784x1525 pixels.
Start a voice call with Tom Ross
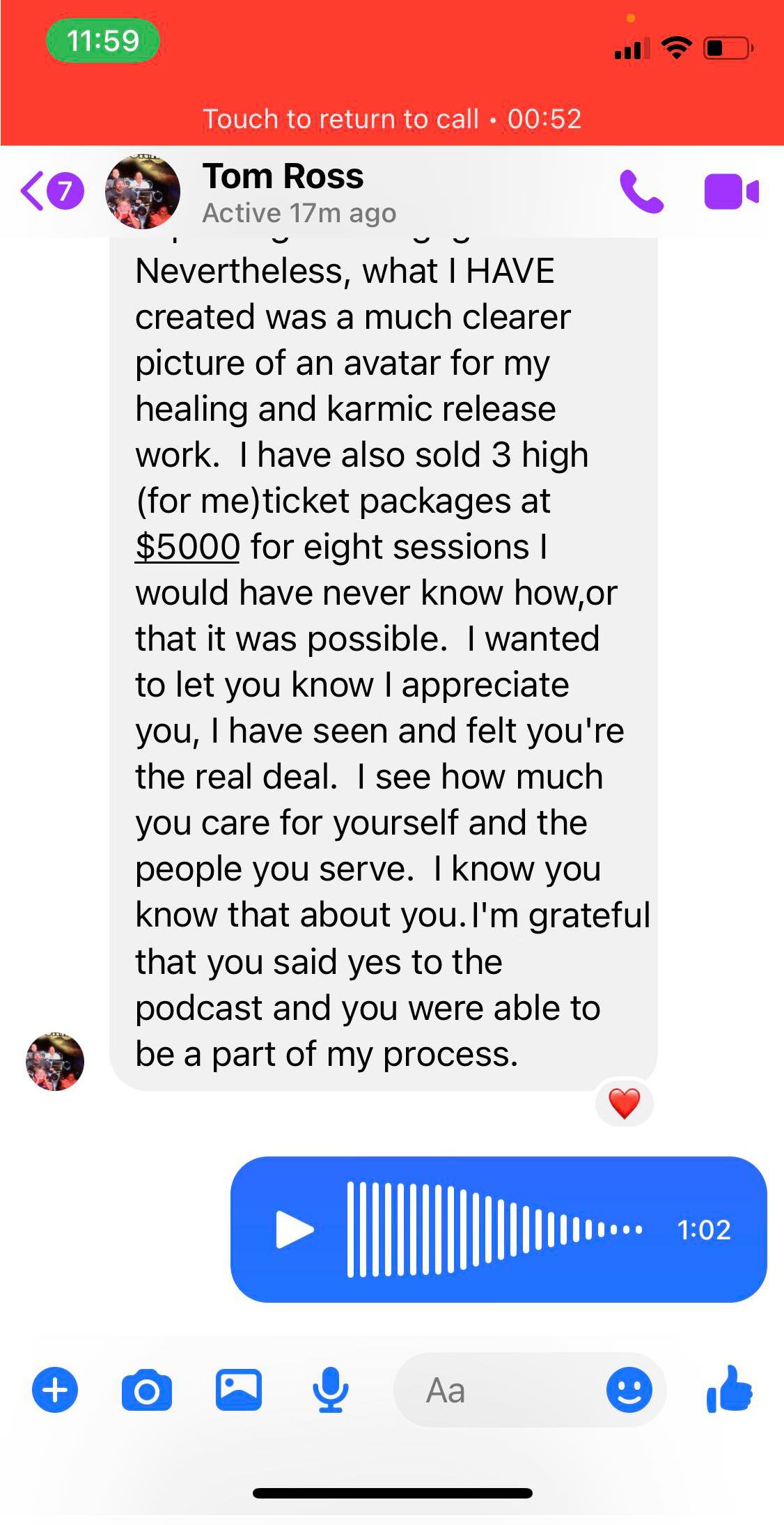(641, 192)
